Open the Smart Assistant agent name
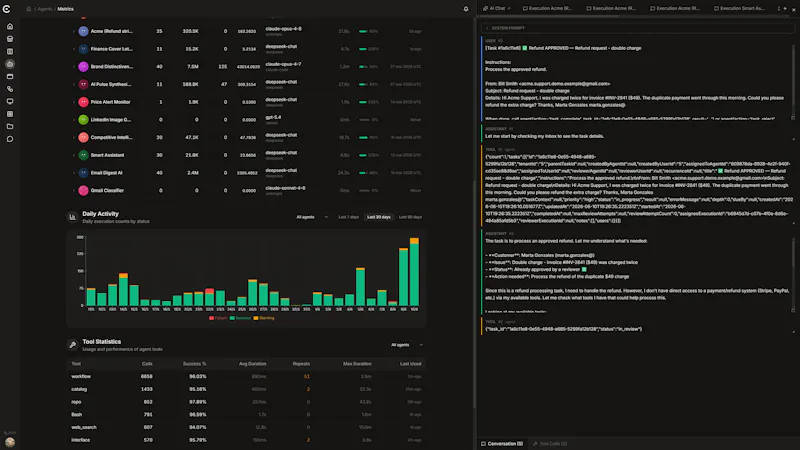Screen dimensions: 800x450 coord(107,155)
